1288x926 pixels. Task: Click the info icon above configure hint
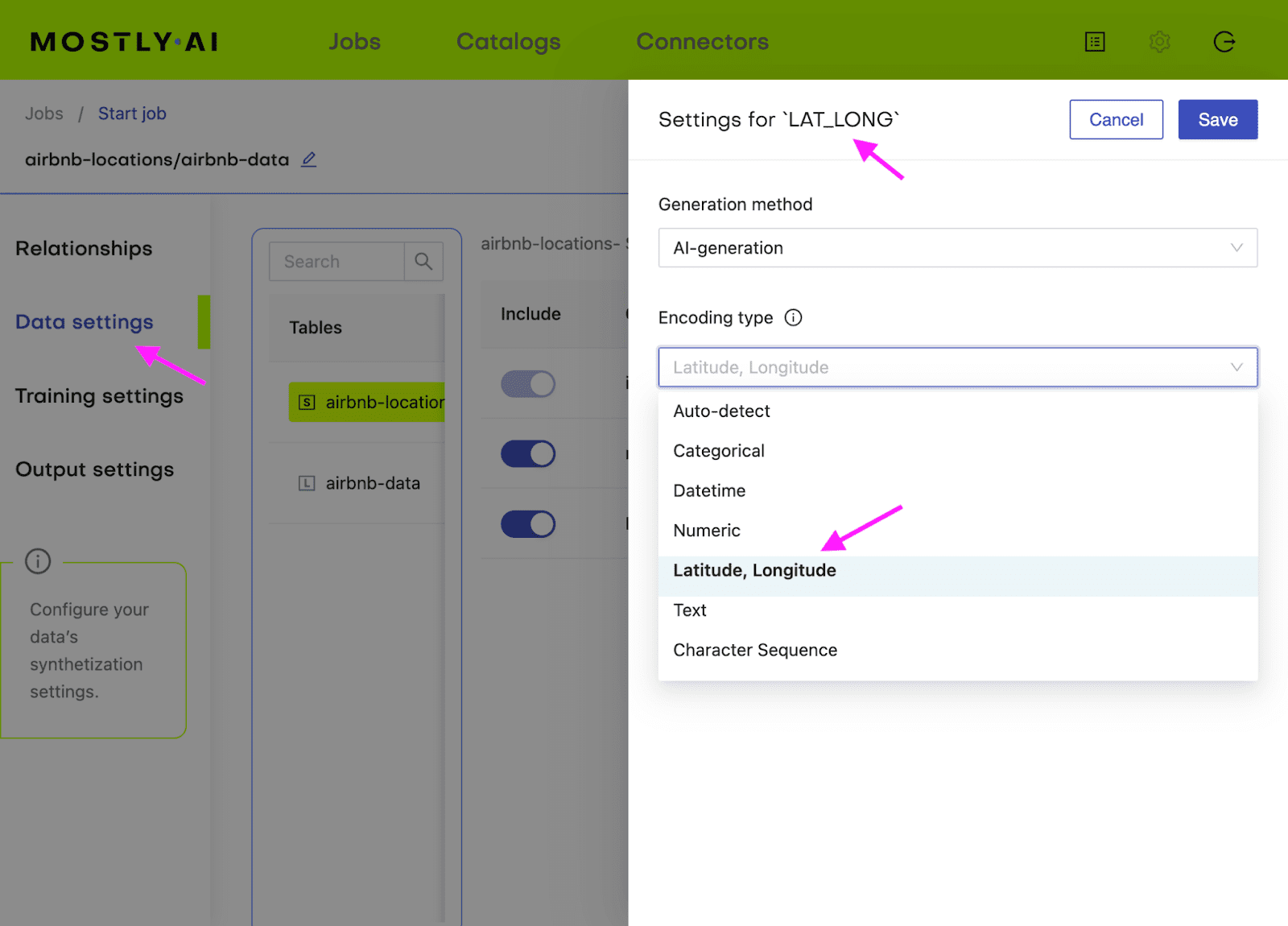[x=38, y=561]
